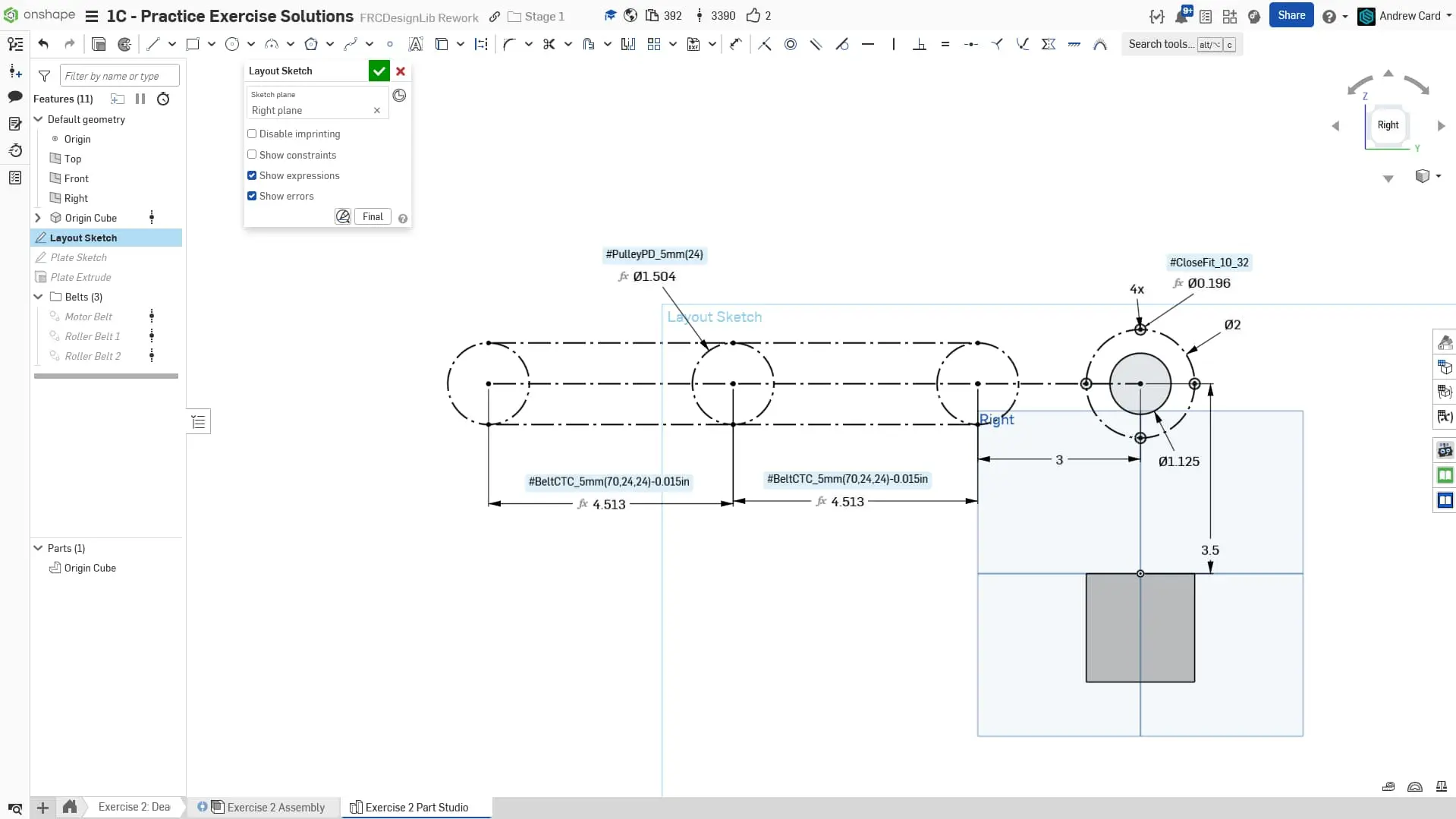Click the Filter by name or type field
Image resolution: width=1456 pixels, height=819 pixels.
119,76
